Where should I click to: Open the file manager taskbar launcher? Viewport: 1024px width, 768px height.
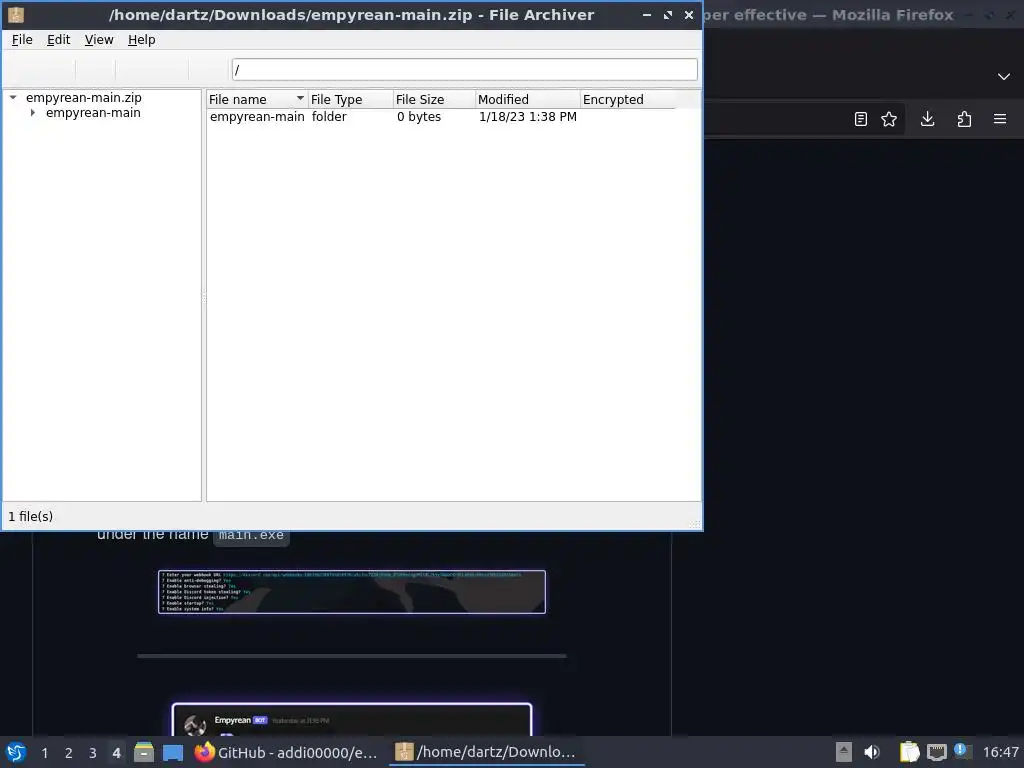(144, 752)
